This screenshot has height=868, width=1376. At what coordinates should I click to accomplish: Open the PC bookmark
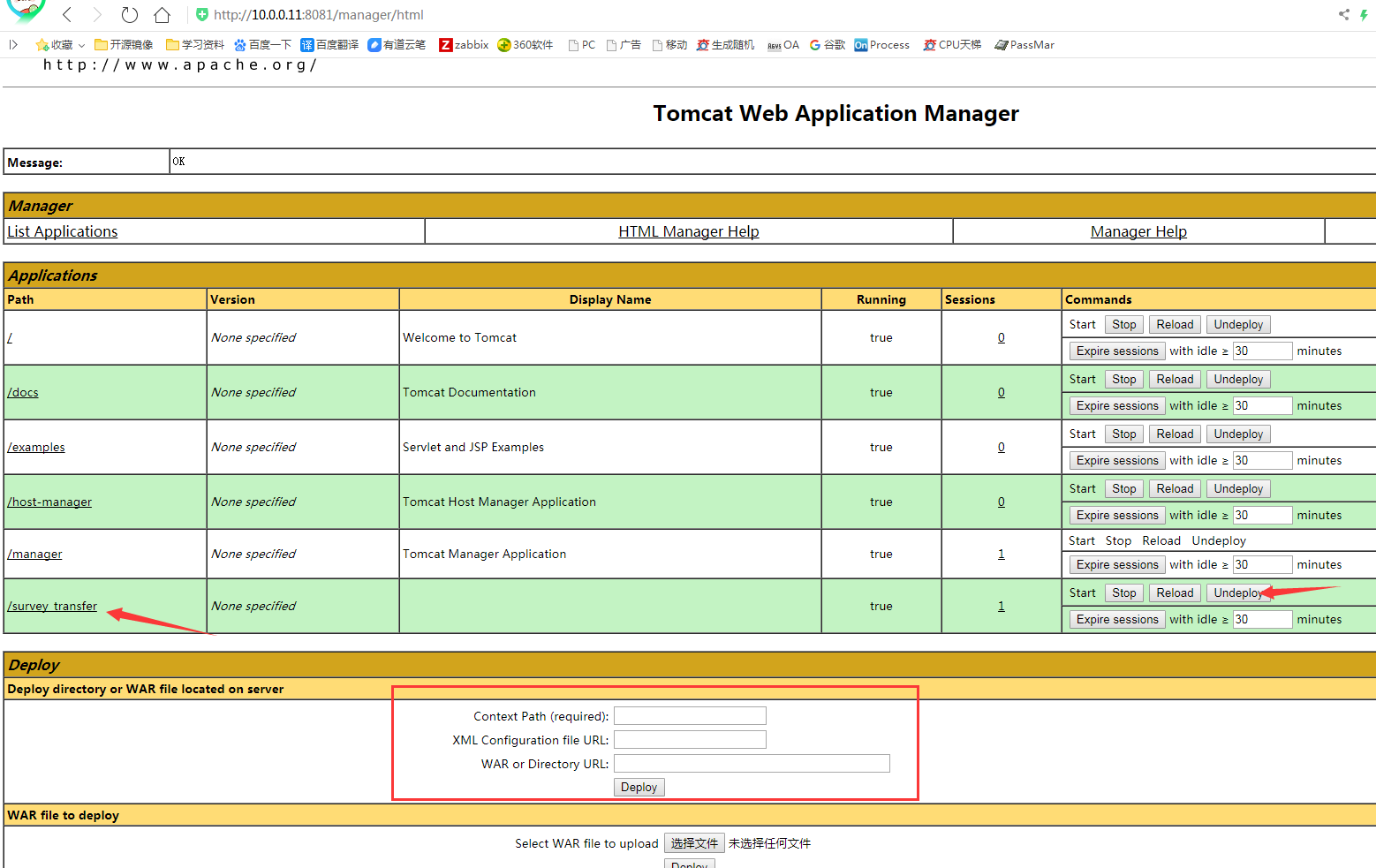(x=582, y=44)
